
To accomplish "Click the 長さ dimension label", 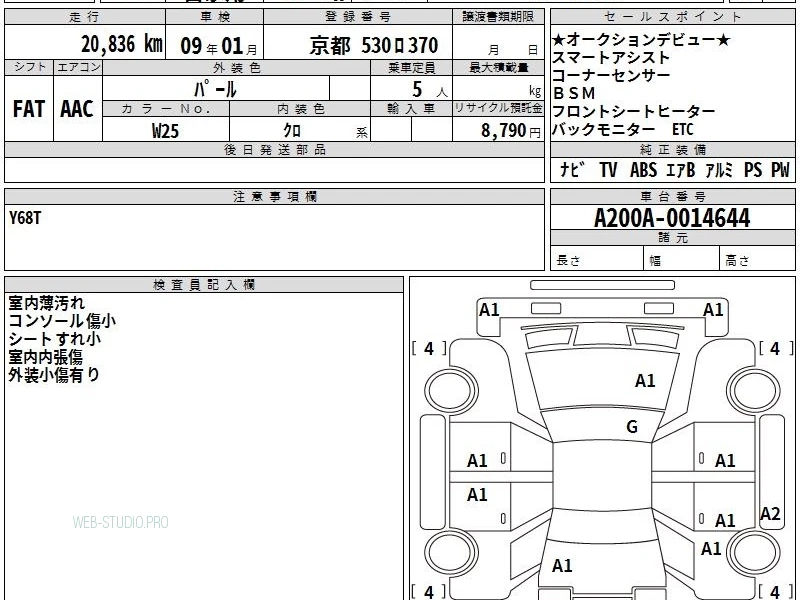I will point(568,261).
